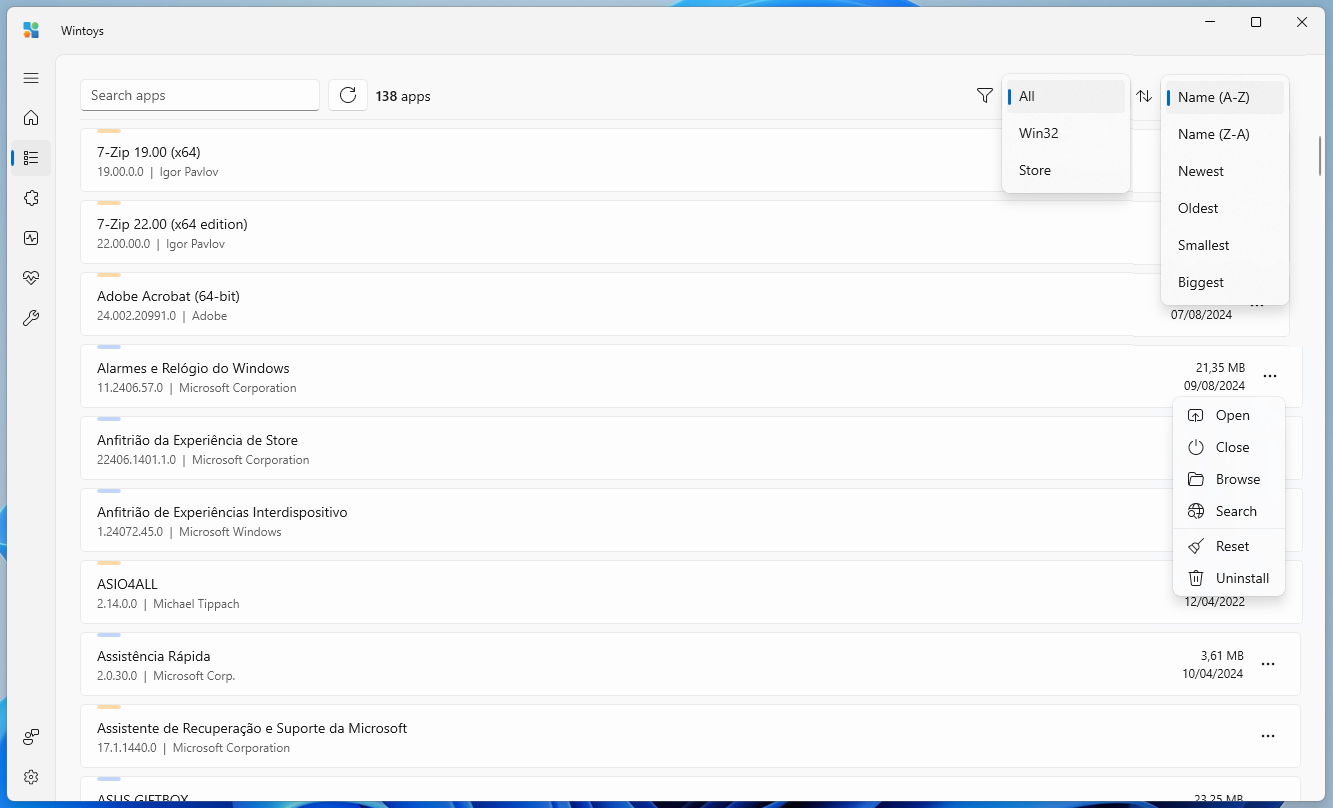The image size is (1333, 808).
Task: Open the Tweaks wrench sidebar icon
Action: pos(31,318)
